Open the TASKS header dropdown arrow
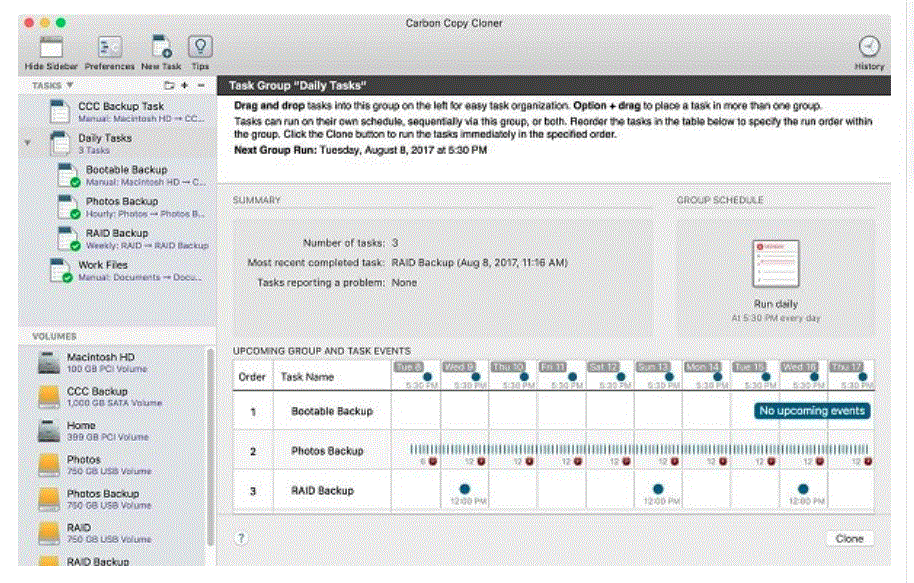 coord(69,85)
